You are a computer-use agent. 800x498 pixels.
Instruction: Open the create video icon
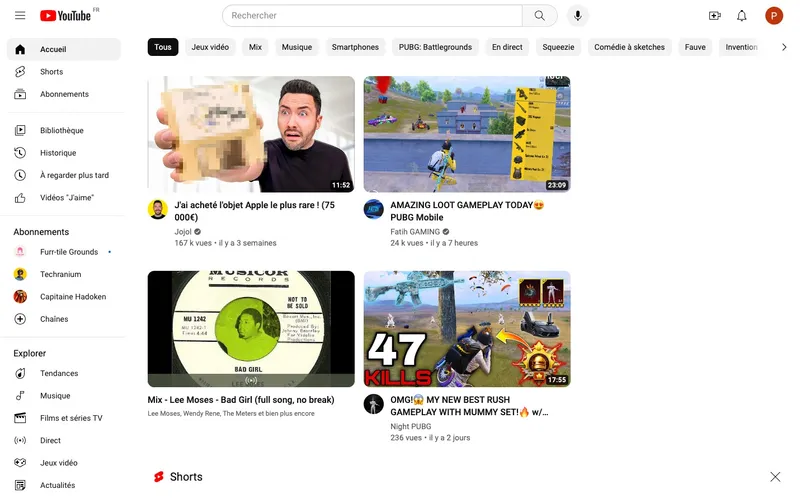click(714, 16)
